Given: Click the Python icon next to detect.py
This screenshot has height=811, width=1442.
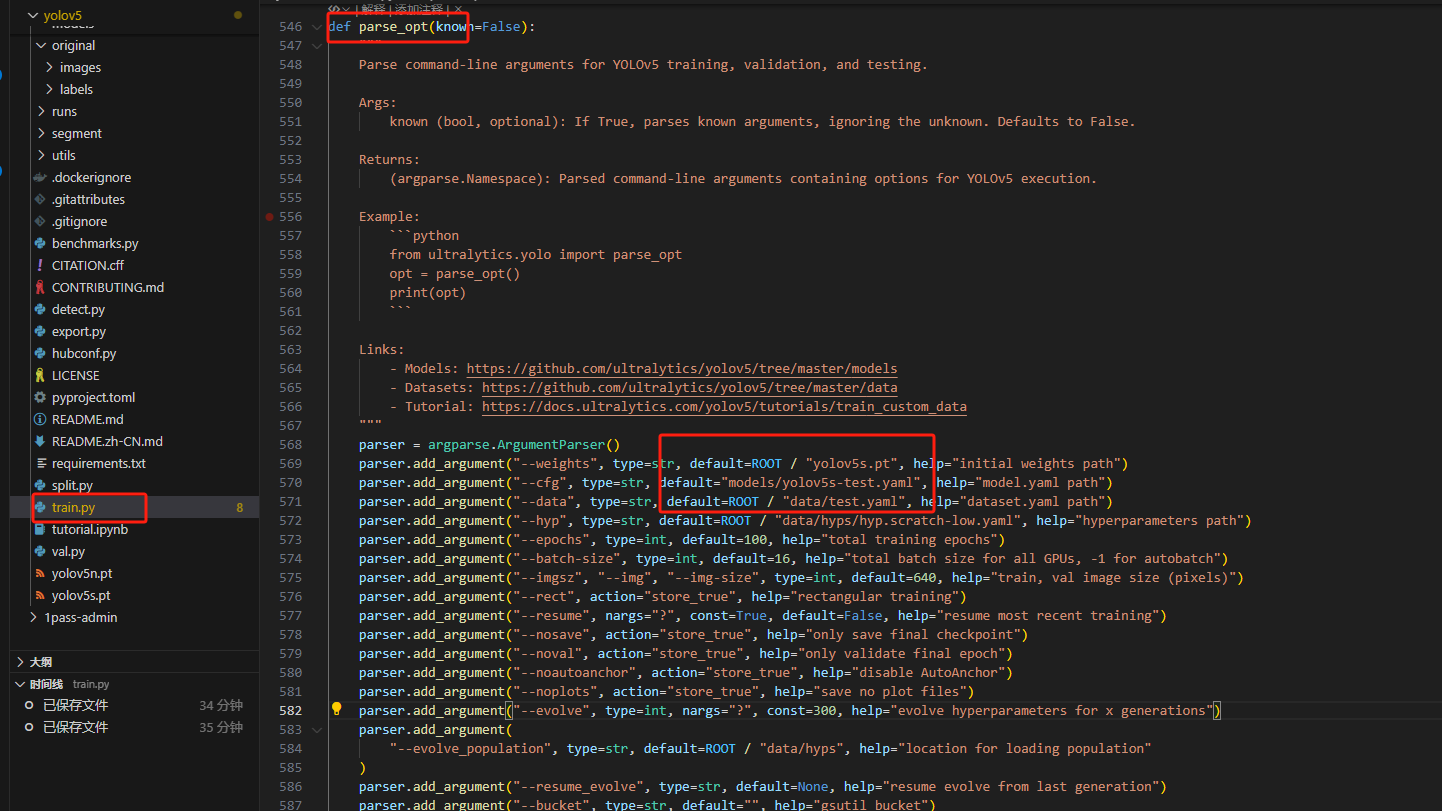Looking at the screenshot, I should click(x=40, y=309).
